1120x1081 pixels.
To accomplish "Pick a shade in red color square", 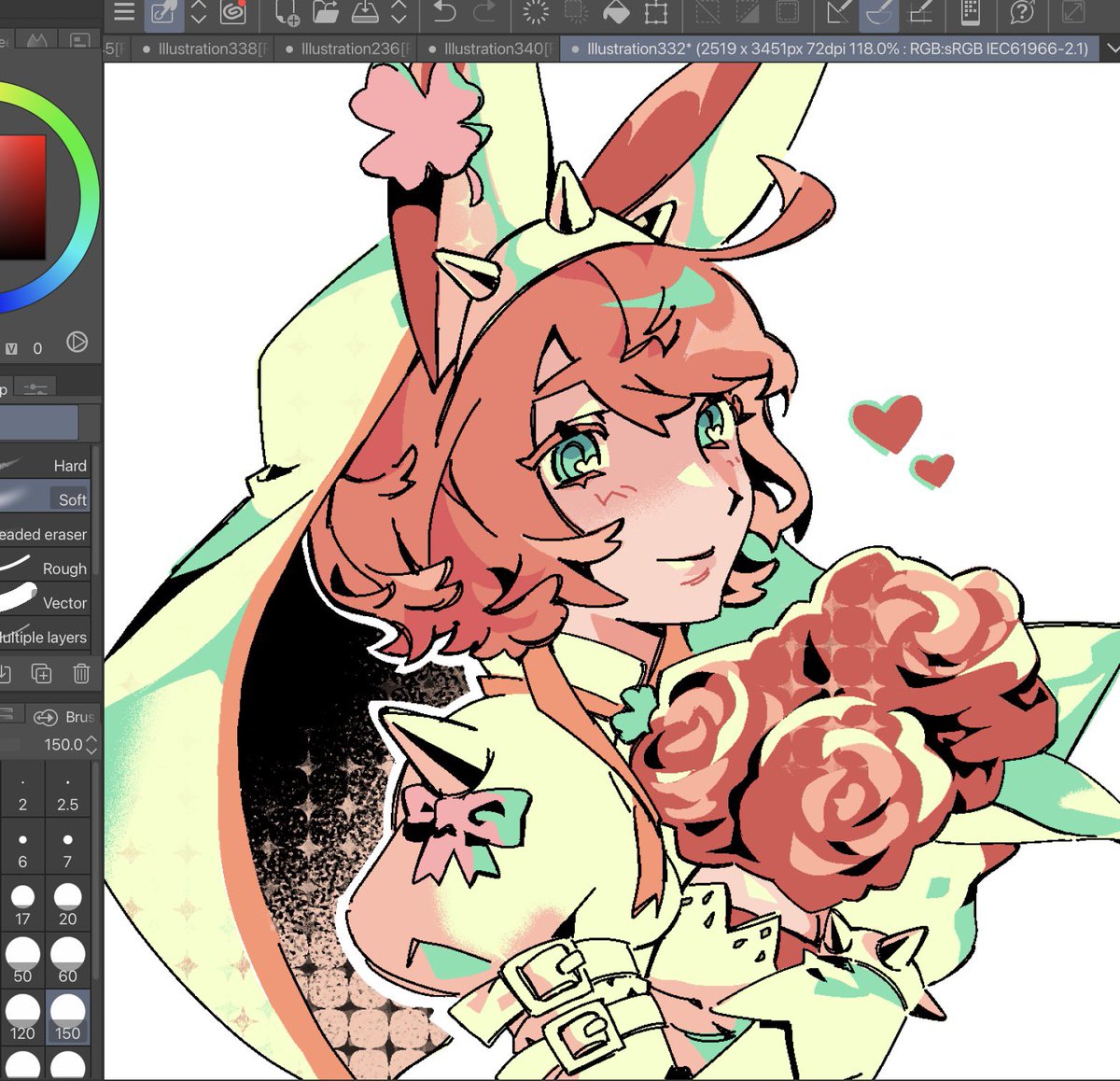I will [x=21, y=198].
